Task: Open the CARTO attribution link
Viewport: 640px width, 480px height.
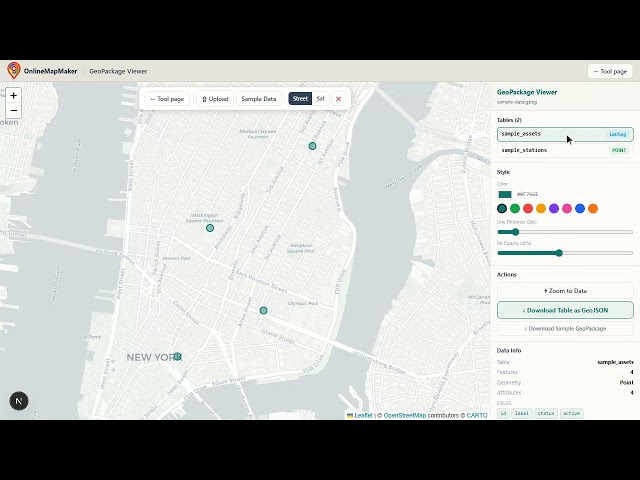Action: pos(477,415)
